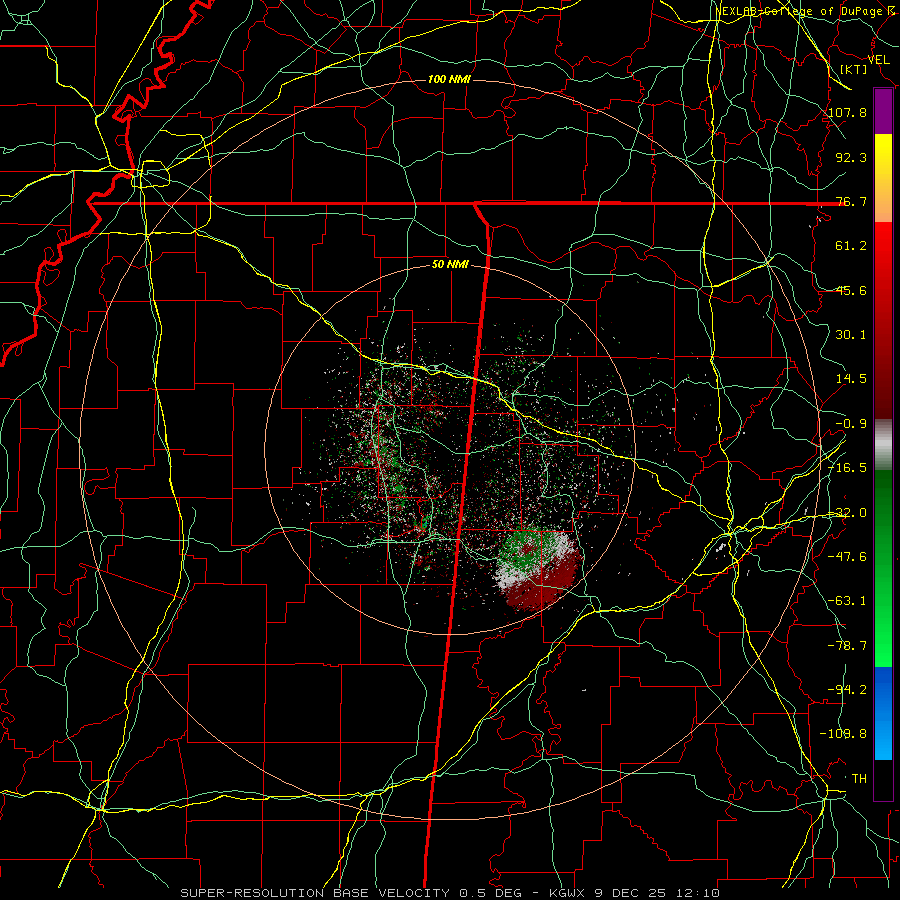Screen dimensions: 900x900
Task: Click the -78.7 velocity scale value
Action: pyautogui.click(x=848, y=646)
